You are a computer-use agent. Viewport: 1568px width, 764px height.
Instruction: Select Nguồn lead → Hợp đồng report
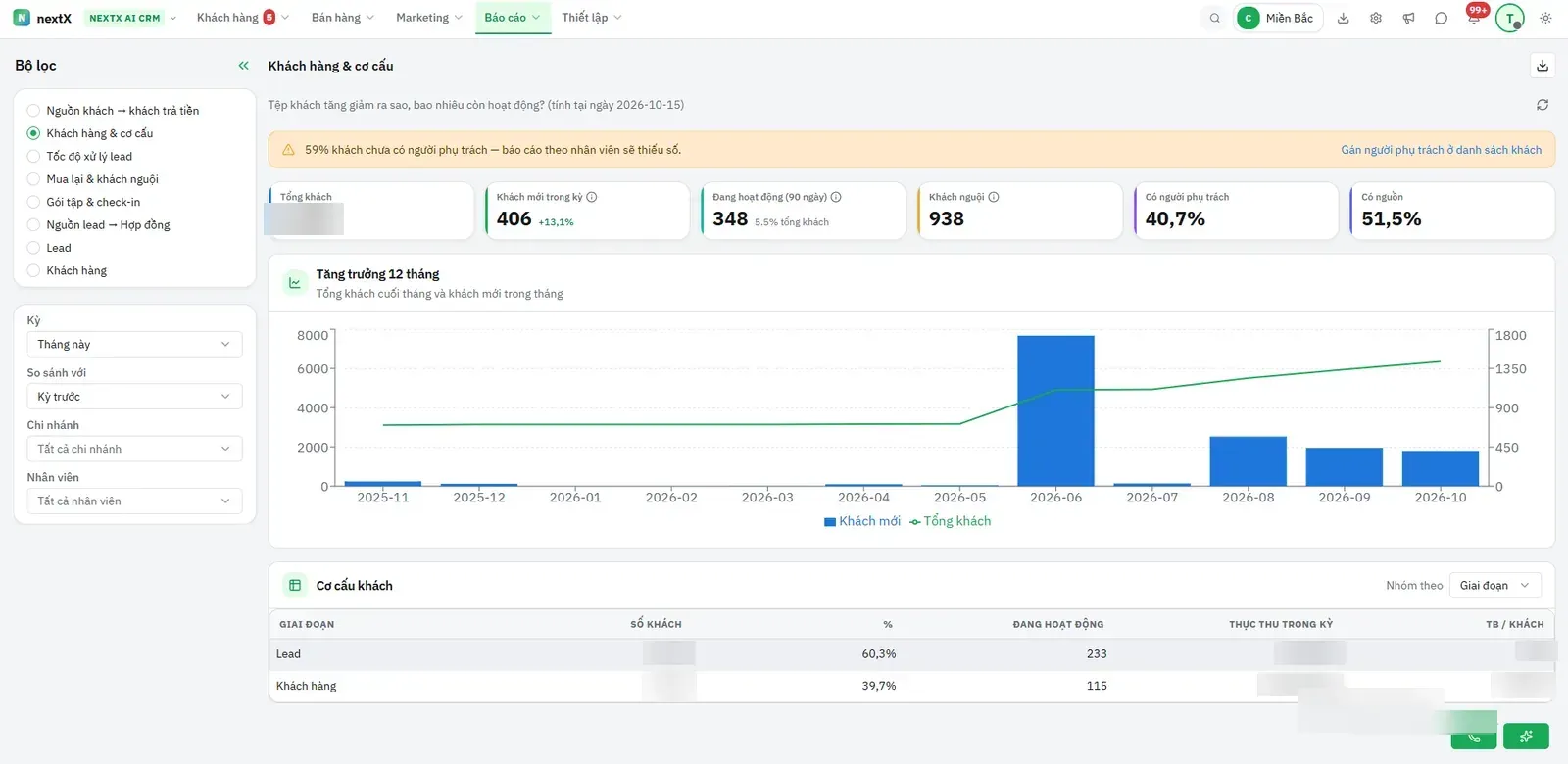pyautogui.click(x=99, y=225)
